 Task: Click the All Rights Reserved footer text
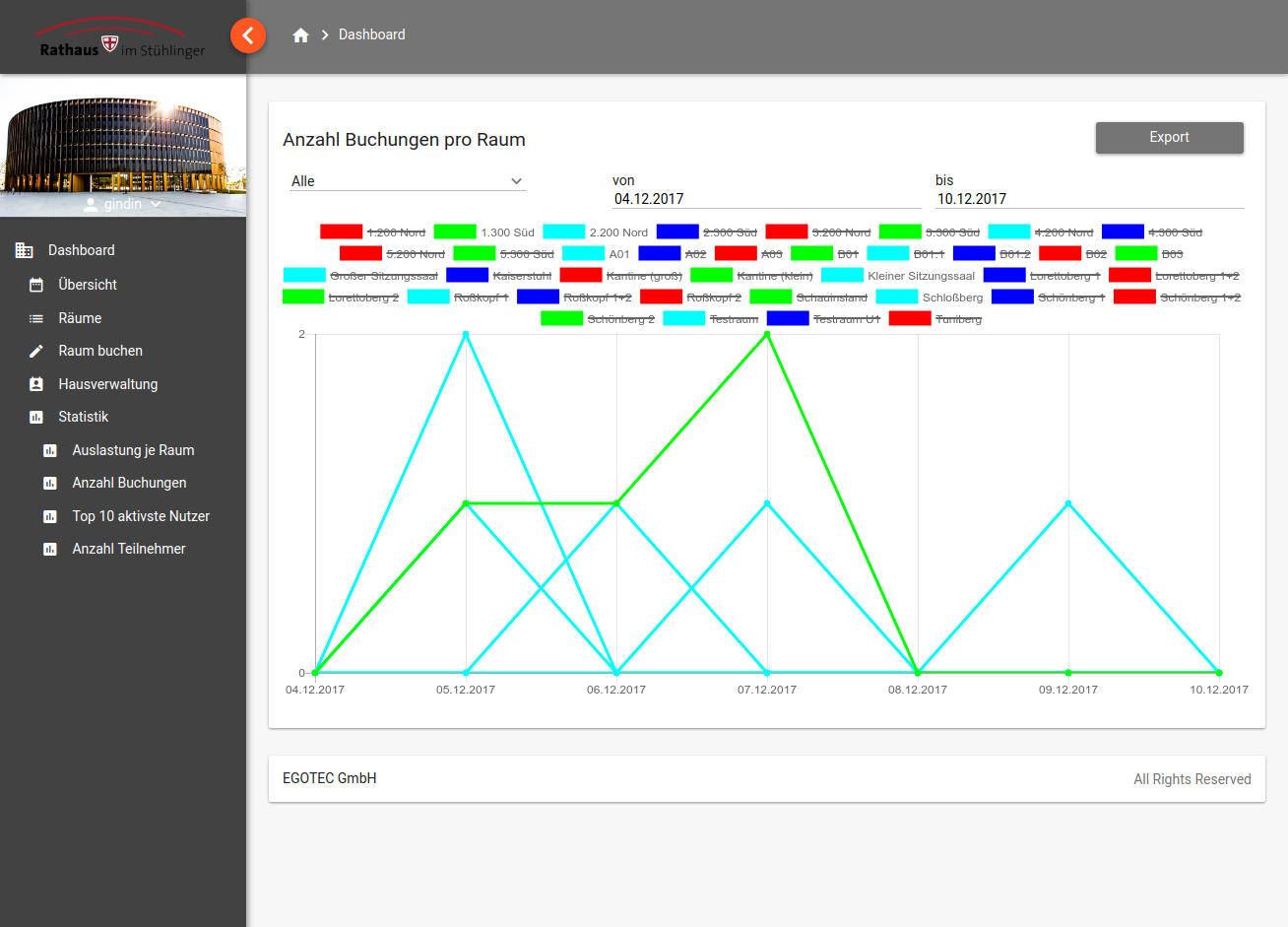click(x=1192, y=779)
